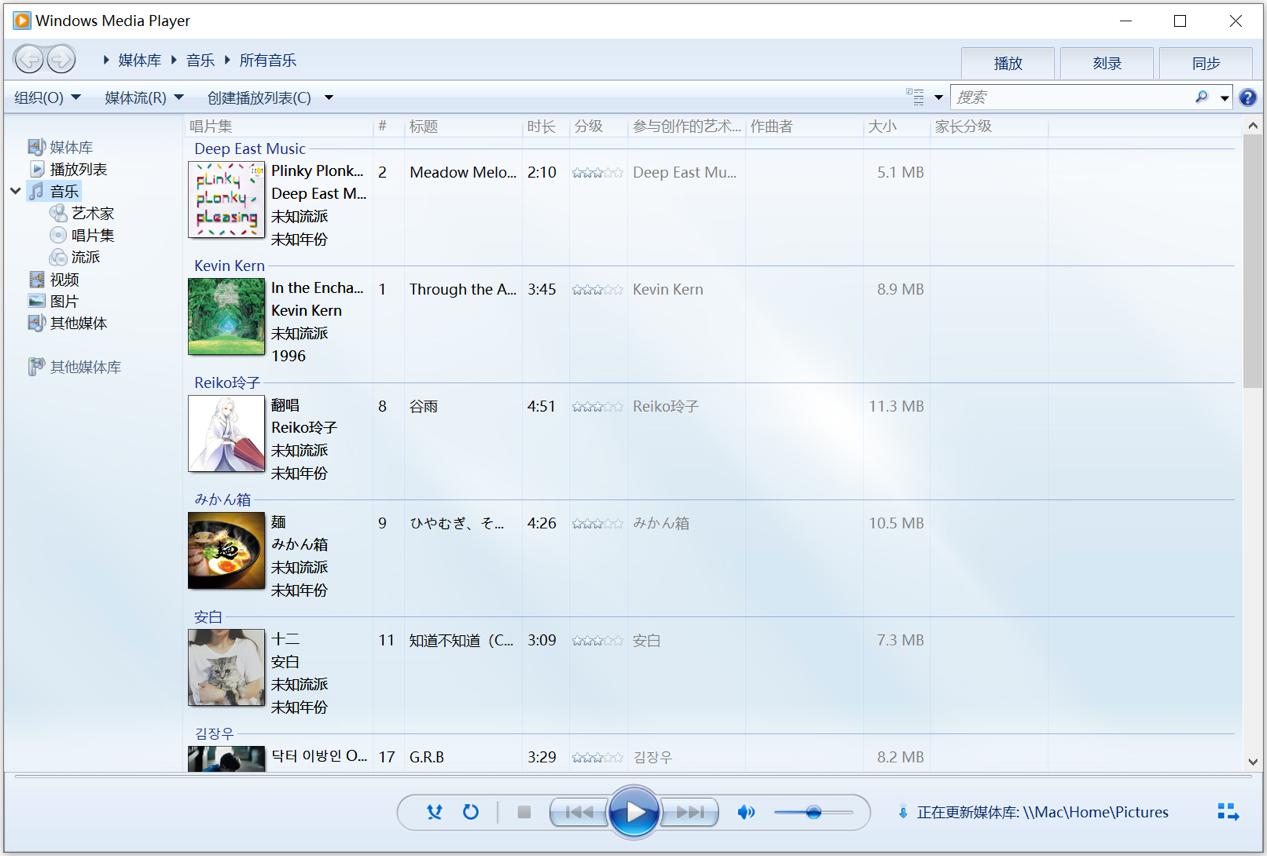Open the 媒体流(R) menu
This screenshot has height=856, width=1267.
click(x=145, y=98)
